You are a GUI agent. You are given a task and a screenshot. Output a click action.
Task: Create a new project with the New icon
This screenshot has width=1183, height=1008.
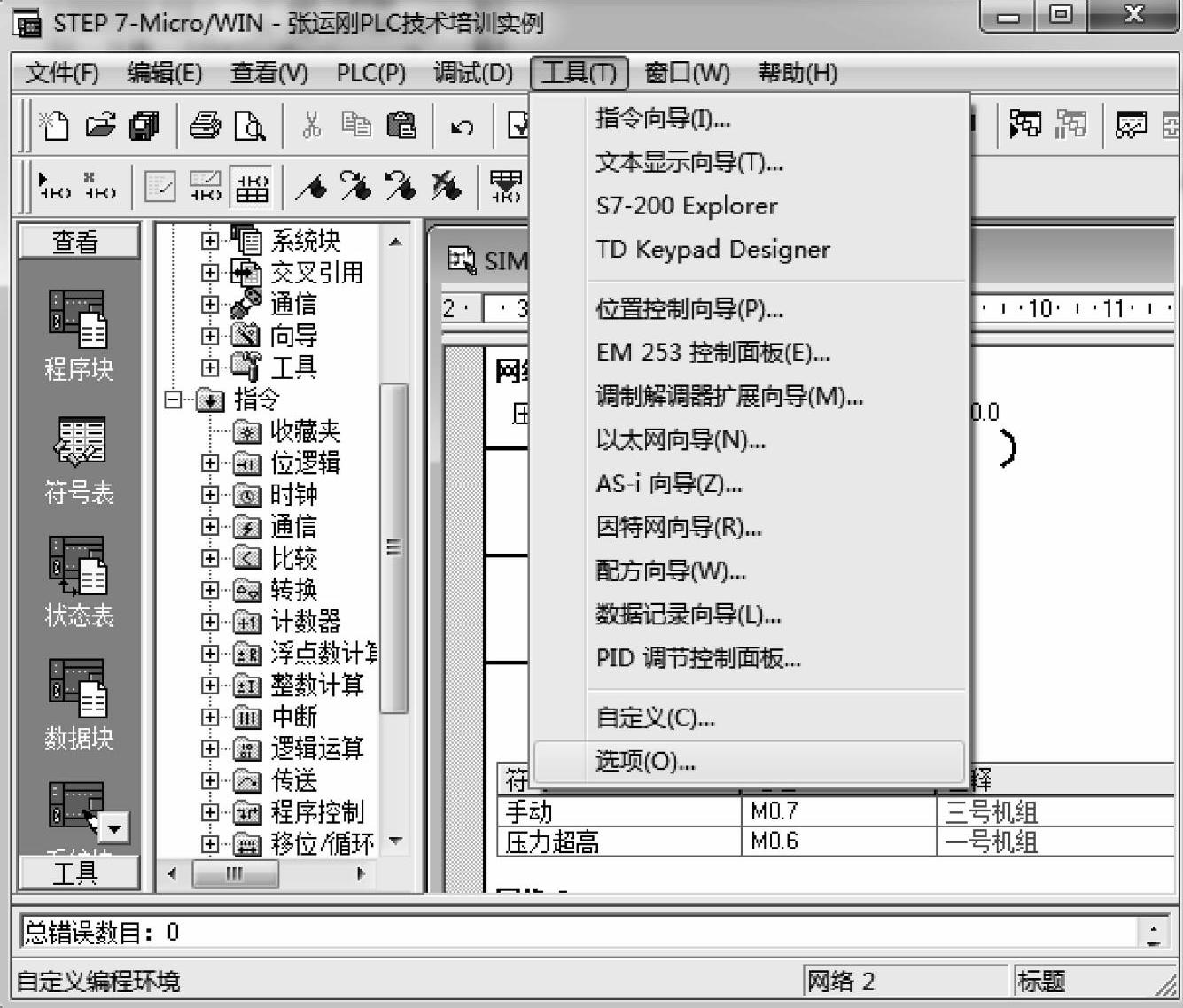pos(55,126)
